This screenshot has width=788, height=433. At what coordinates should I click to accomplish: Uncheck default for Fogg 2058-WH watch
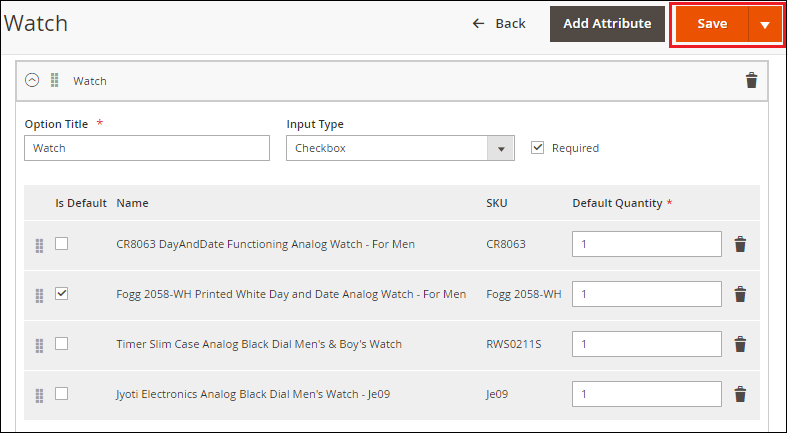pyautogui.click(x=61, y=293)
